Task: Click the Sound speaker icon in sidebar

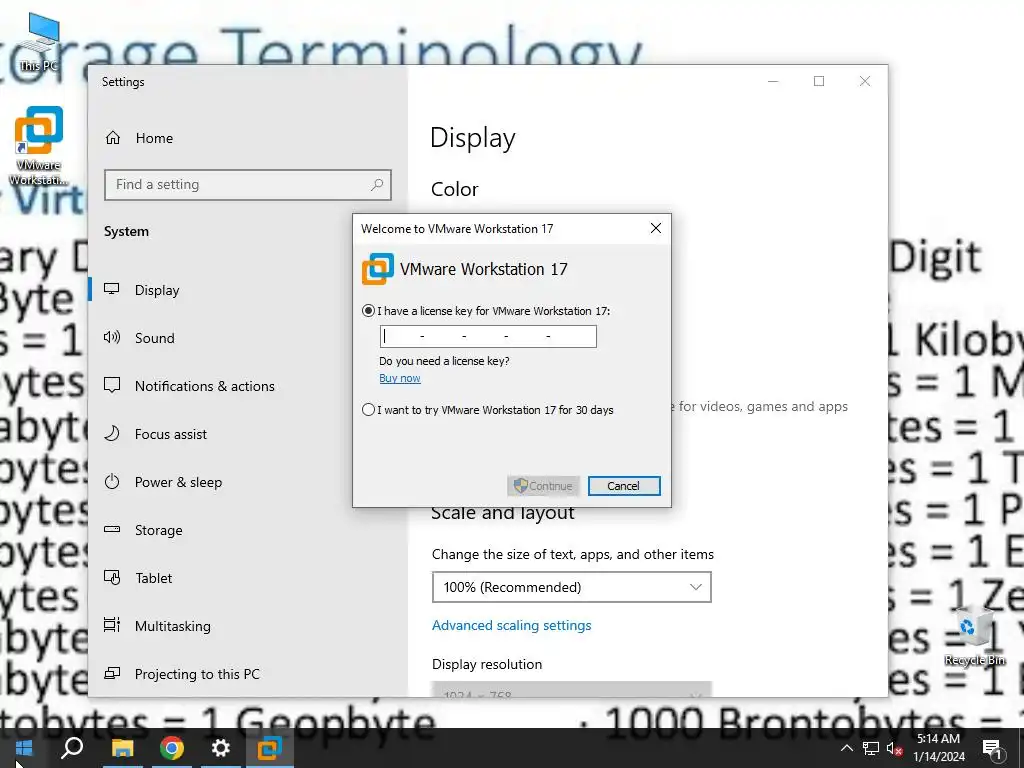Action: [x=112, y=337]
